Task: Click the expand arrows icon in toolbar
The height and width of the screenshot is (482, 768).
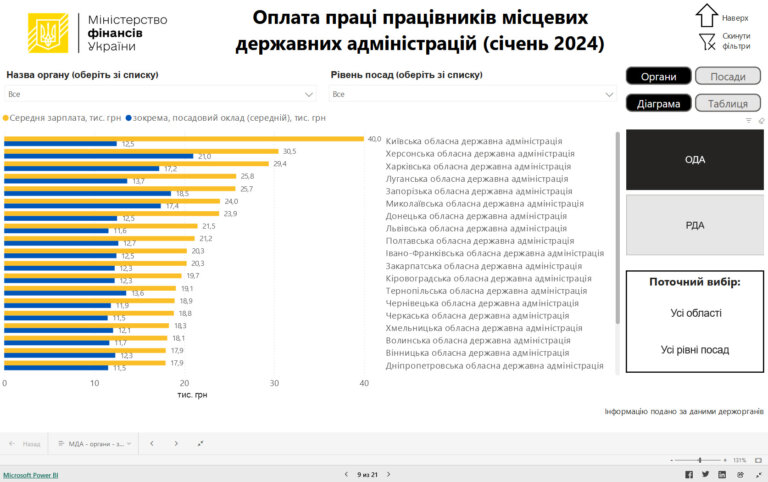Action: pos(200,443)
